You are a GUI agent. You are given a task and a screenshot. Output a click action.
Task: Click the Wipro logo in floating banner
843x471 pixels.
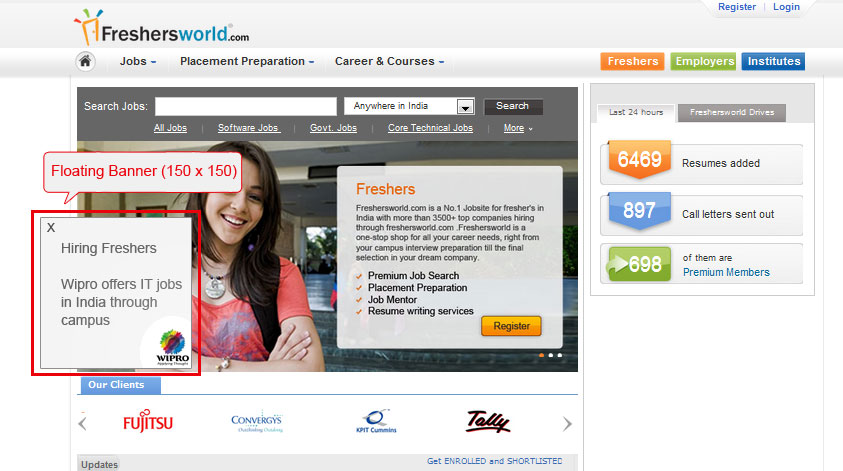(172, 347)
